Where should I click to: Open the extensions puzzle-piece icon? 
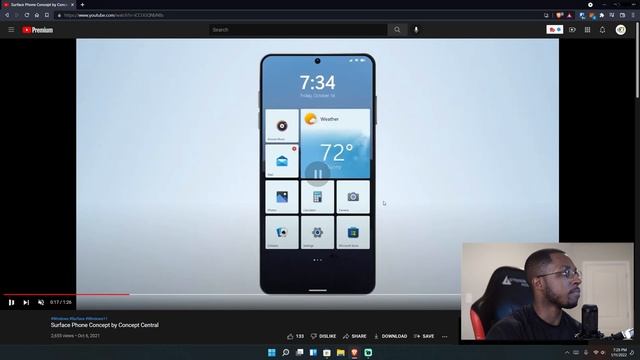pos(602,15)
